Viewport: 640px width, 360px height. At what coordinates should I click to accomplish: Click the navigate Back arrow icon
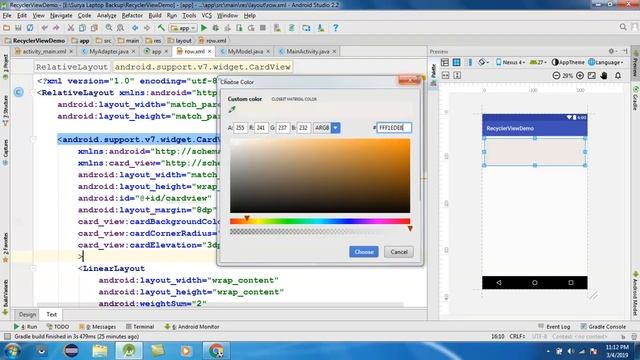pos(135,28)
